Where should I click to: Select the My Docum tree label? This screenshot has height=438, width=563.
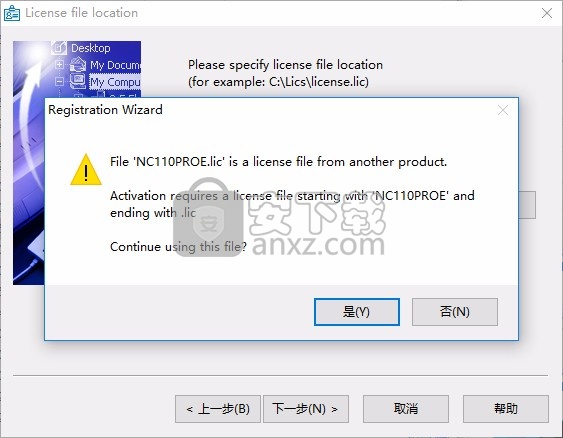[115, 65]
